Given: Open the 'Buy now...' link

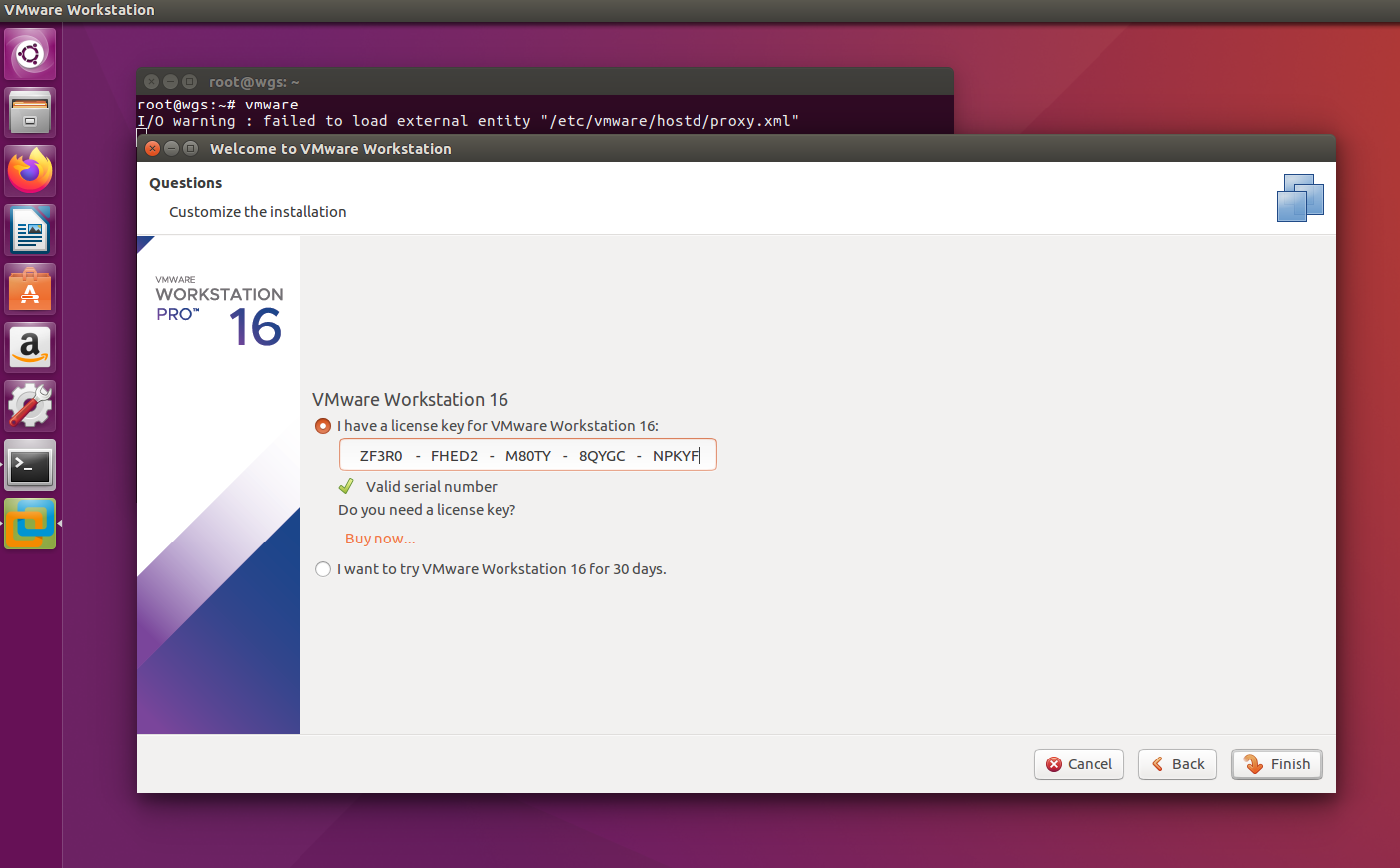Looking at the screenshot, I should click(380, 539).
